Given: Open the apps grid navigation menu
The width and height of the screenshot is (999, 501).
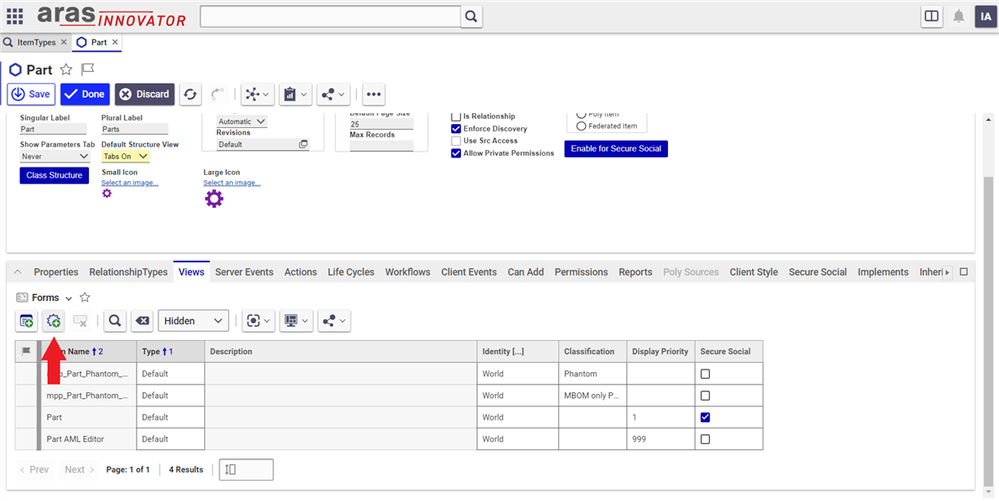Looking at the screenshot, I should [15, 16].
